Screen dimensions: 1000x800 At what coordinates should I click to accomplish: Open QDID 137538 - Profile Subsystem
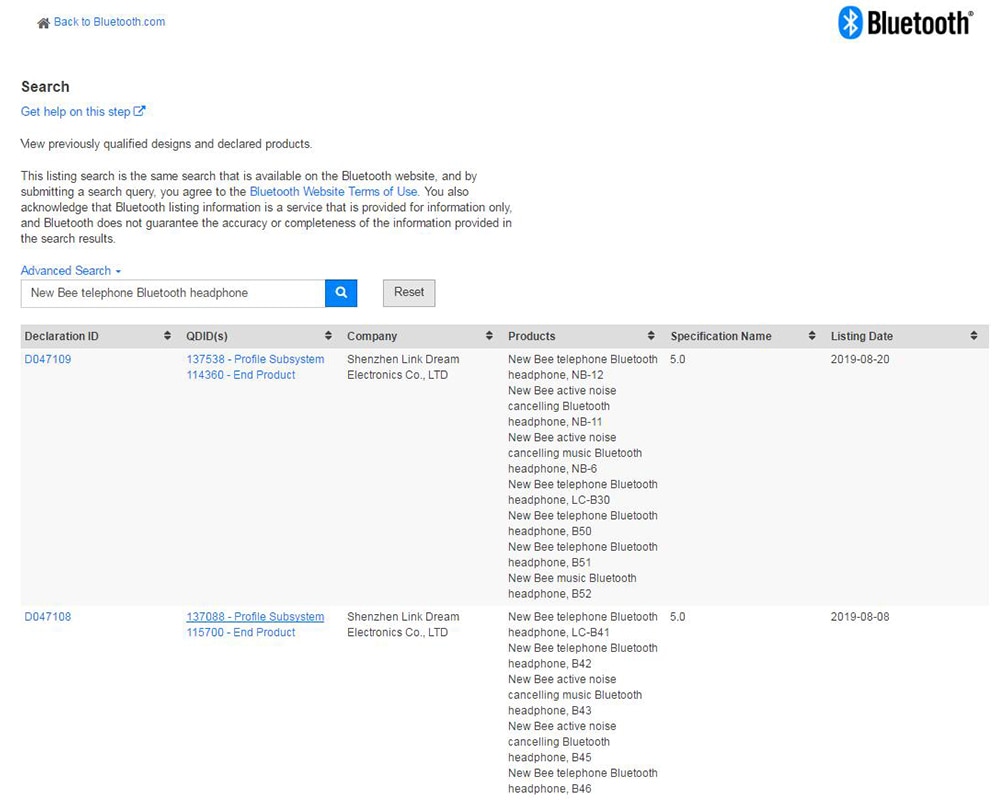pos(255,359)
